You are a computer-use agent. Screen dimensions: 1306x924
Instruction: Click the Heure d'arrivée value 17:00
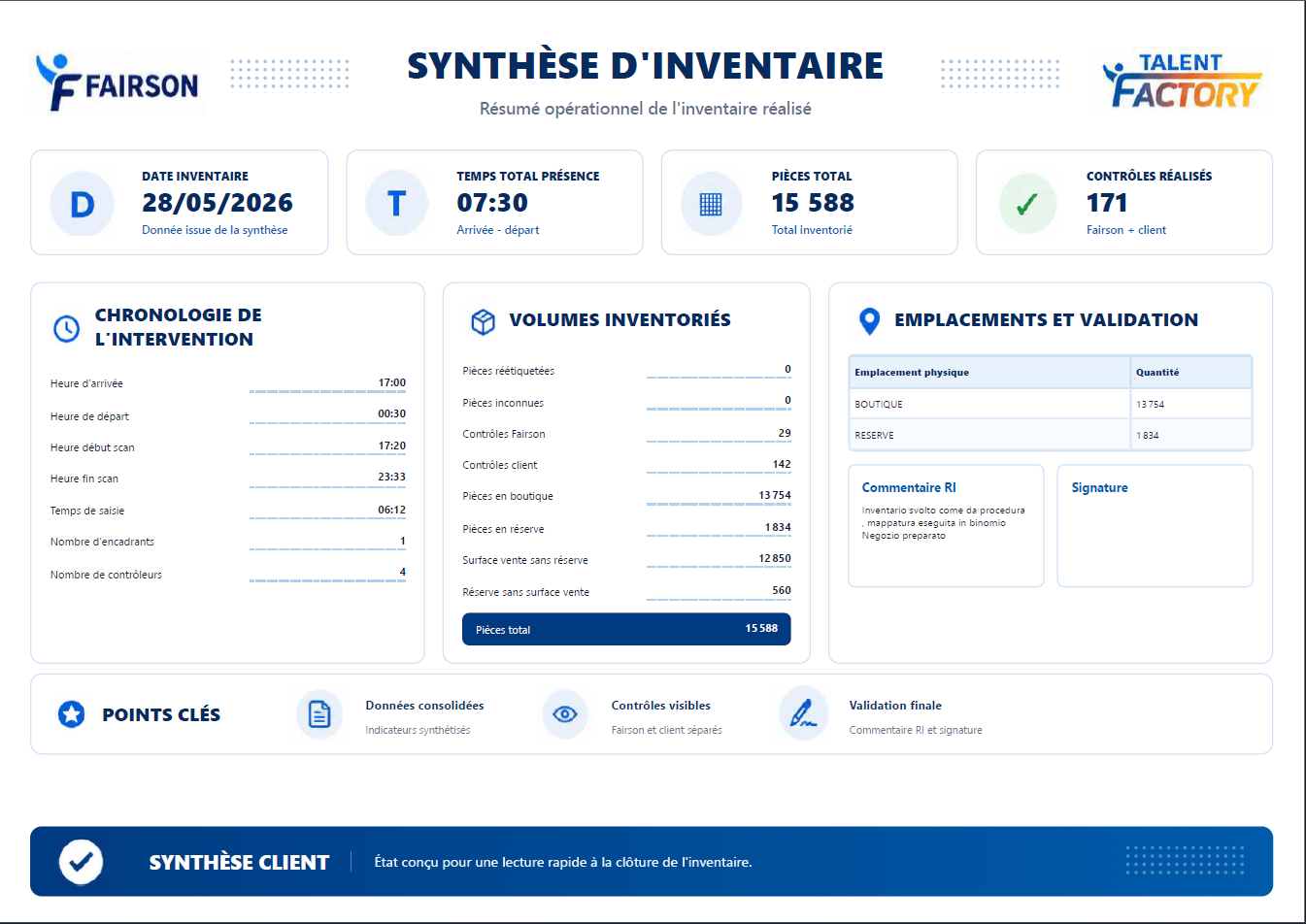(392, 382)
